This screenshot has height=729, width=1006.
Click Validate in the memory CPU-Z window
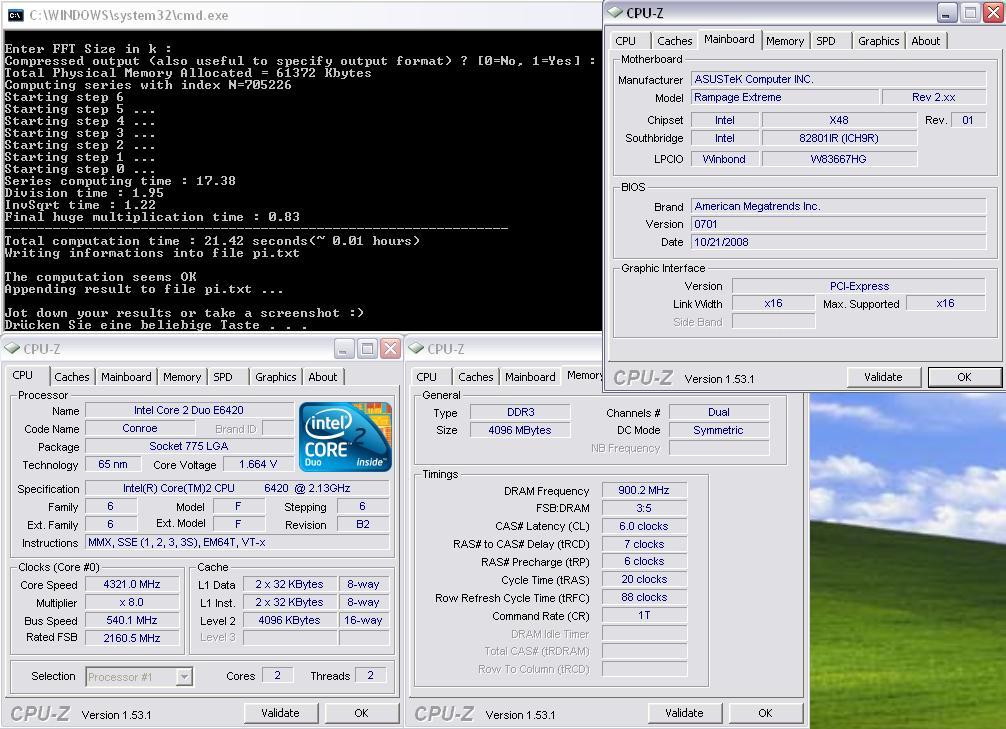684,713
